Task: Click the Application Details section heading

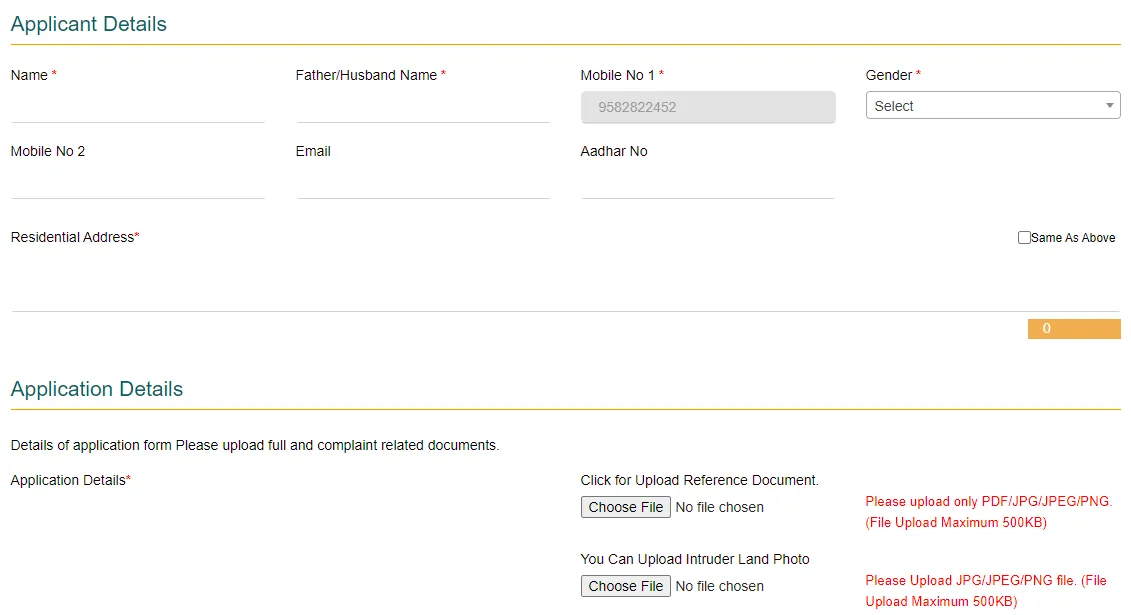Action: coord(96,389)
